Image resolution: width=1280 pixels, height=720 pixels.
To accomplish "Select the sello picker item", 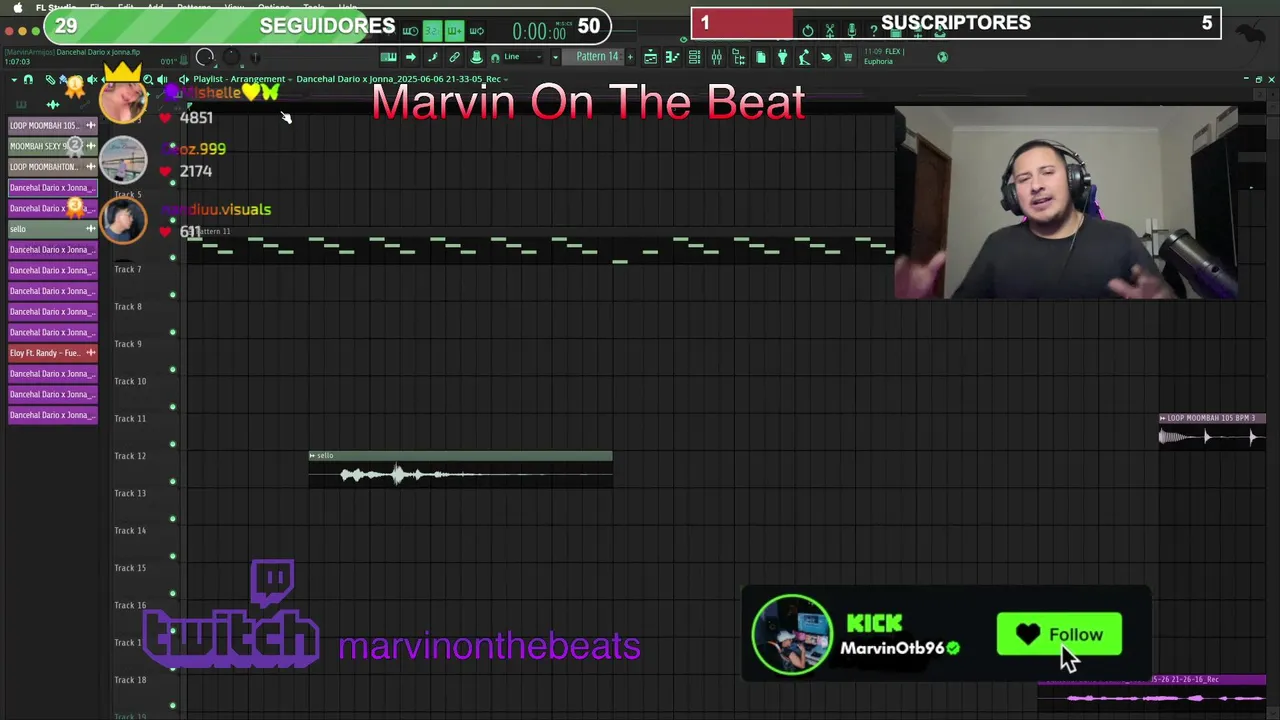I will coord(53,229).
